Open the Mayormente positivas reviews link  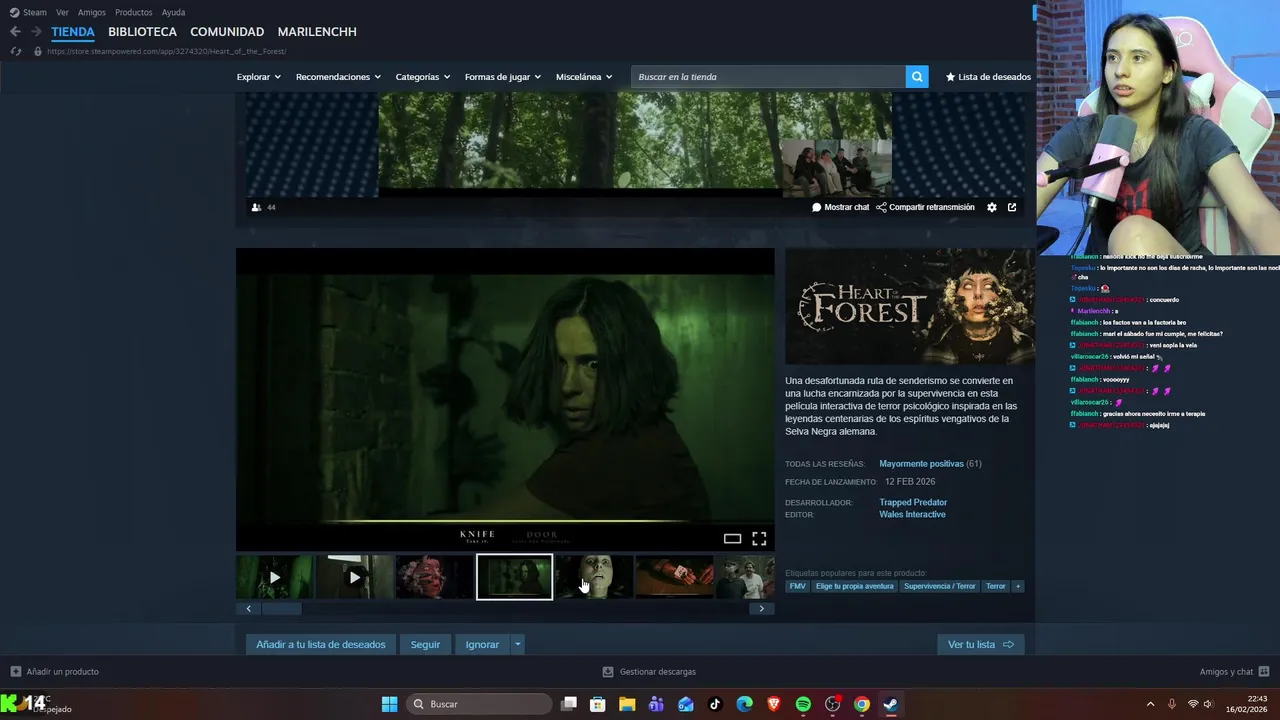(921, 463)
